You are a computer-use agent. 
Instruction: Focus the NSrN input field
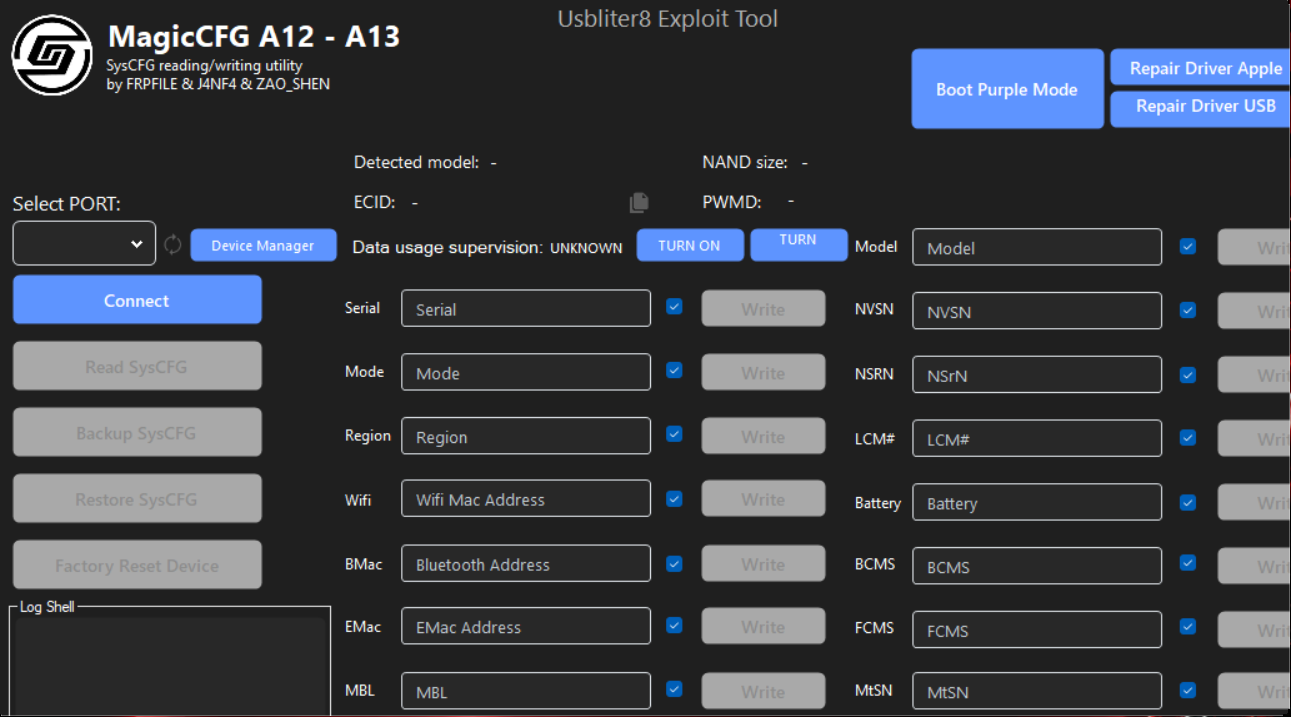click(x=1037, y=375)
